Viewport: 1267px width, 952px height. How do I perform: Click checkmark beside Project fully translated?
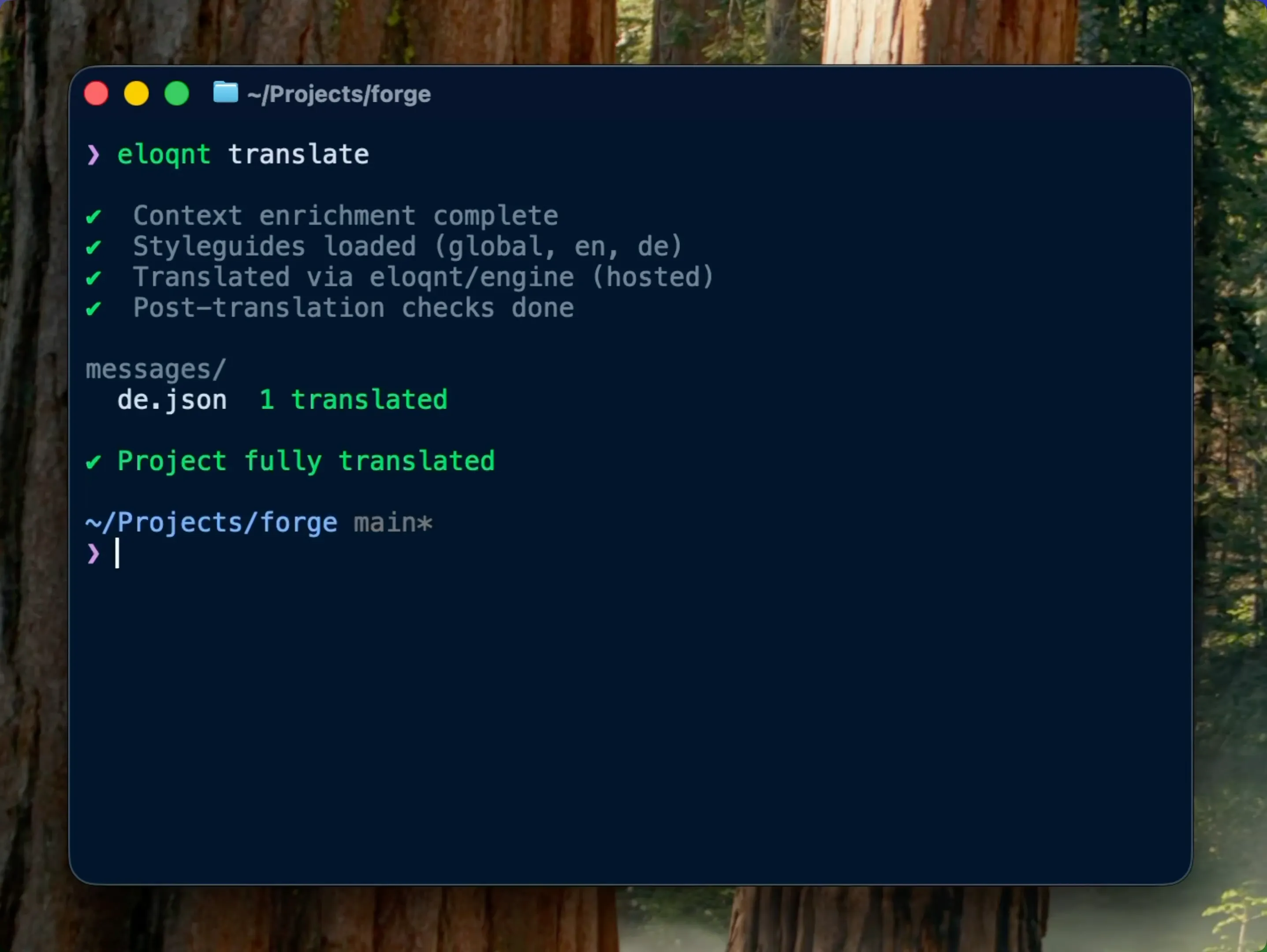93,462
